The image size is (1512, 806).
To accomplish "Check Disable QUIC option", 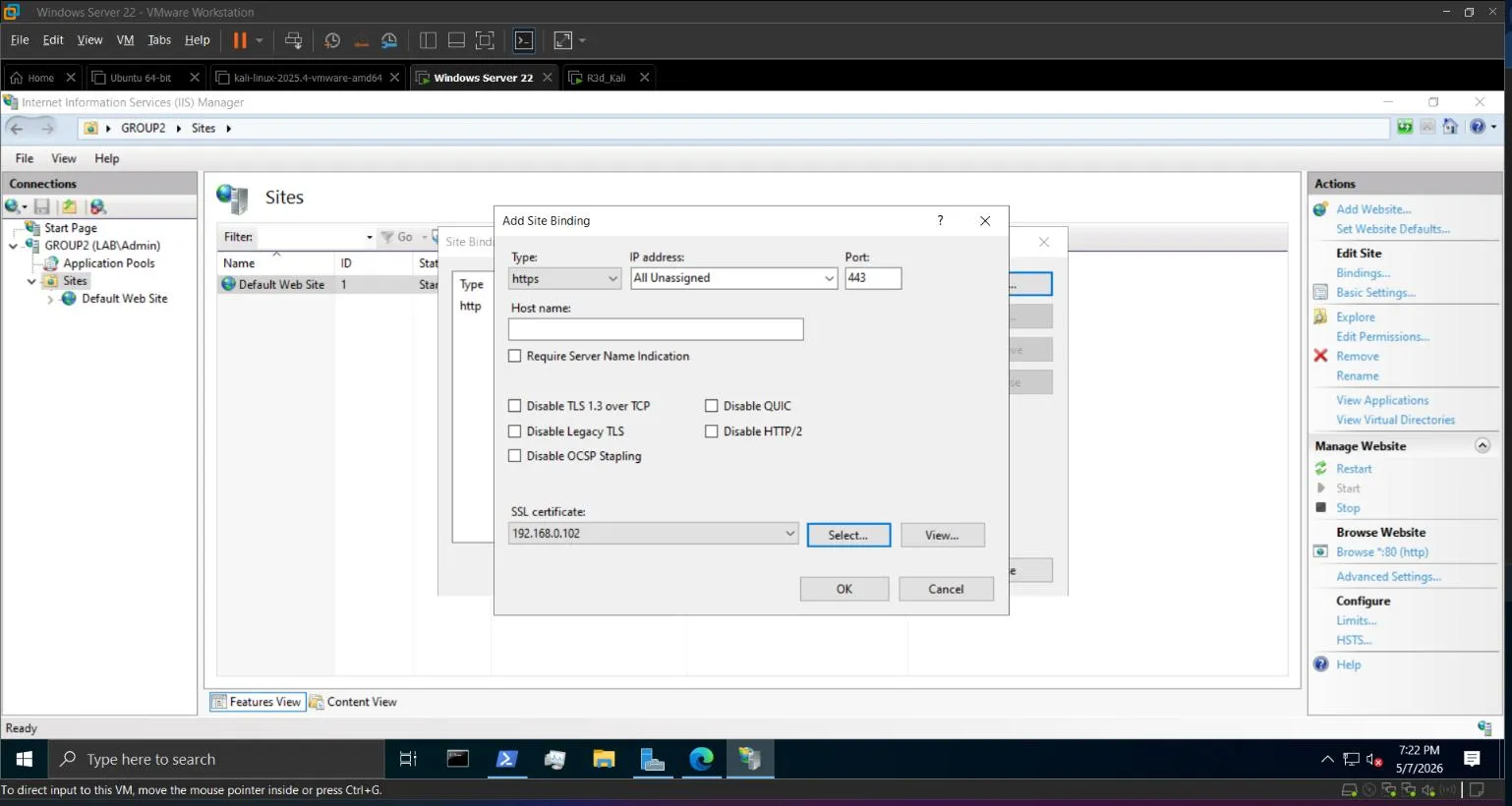I will pos(711,405).
